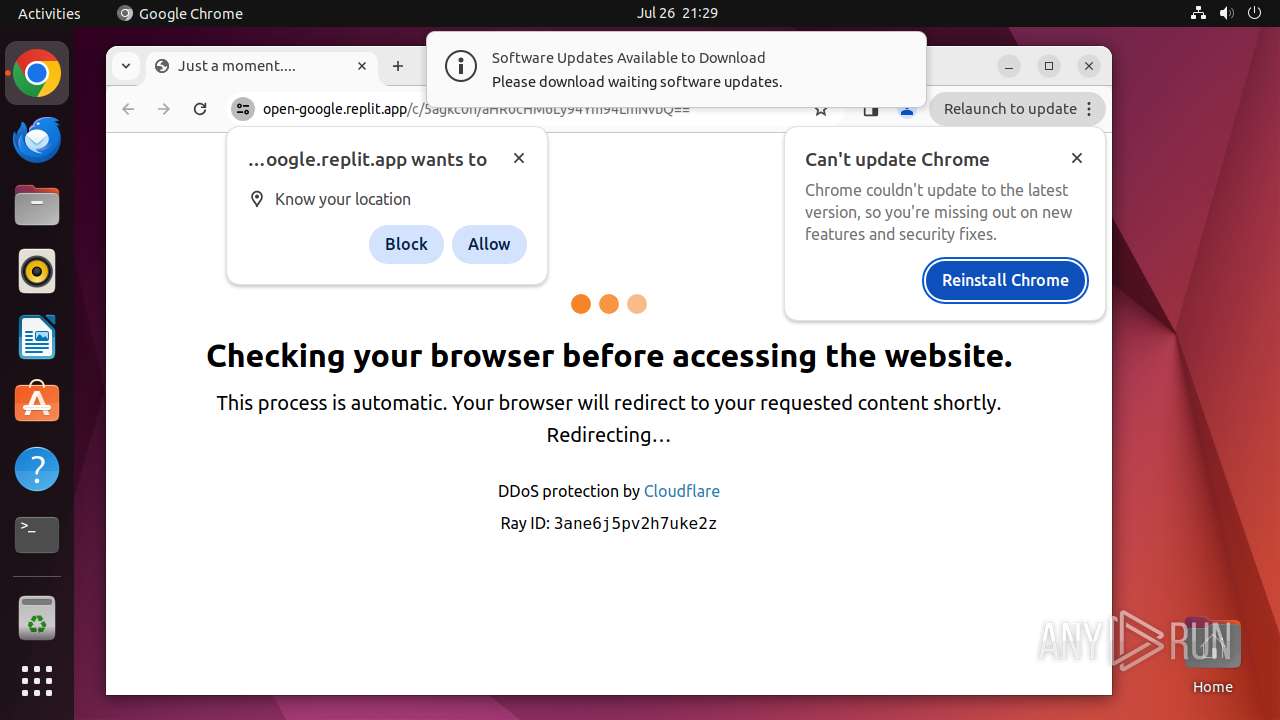
Task: Open the power icon in the system menu
Action: click(1254, 13)
